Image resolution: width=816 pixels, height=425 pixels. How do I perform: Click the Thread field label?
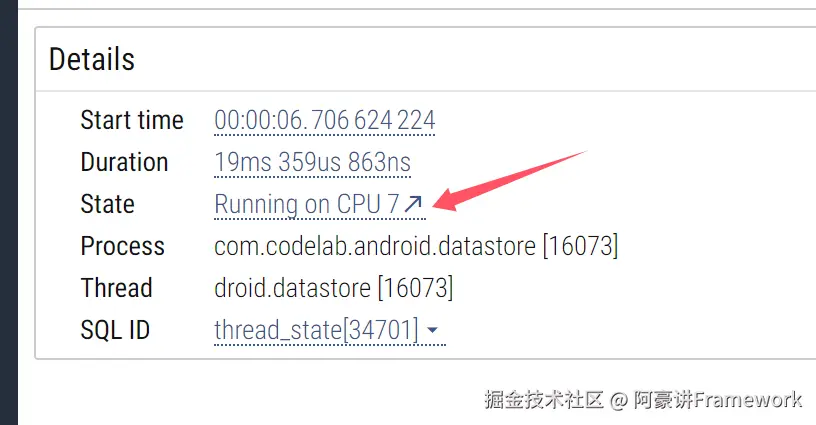pos(116,289)
